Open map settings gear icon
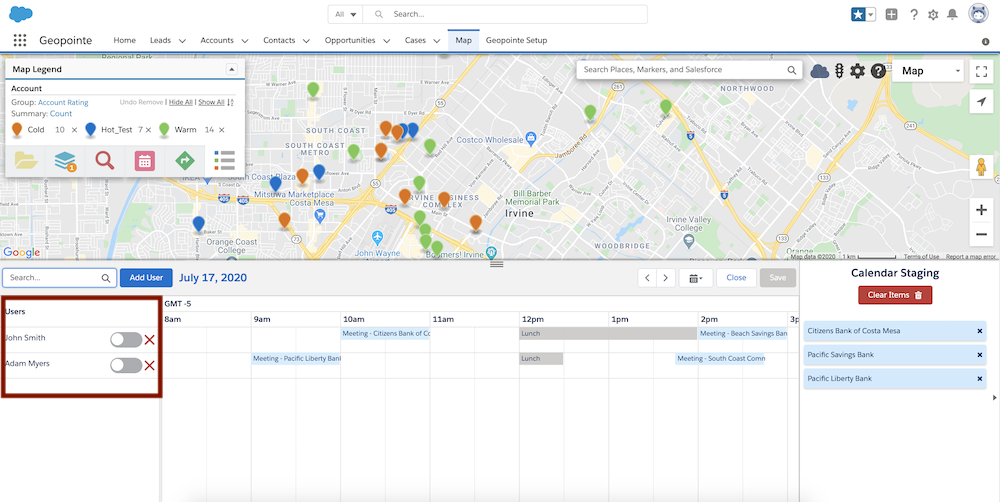1000x502 pixels. [x=857, y=71]
